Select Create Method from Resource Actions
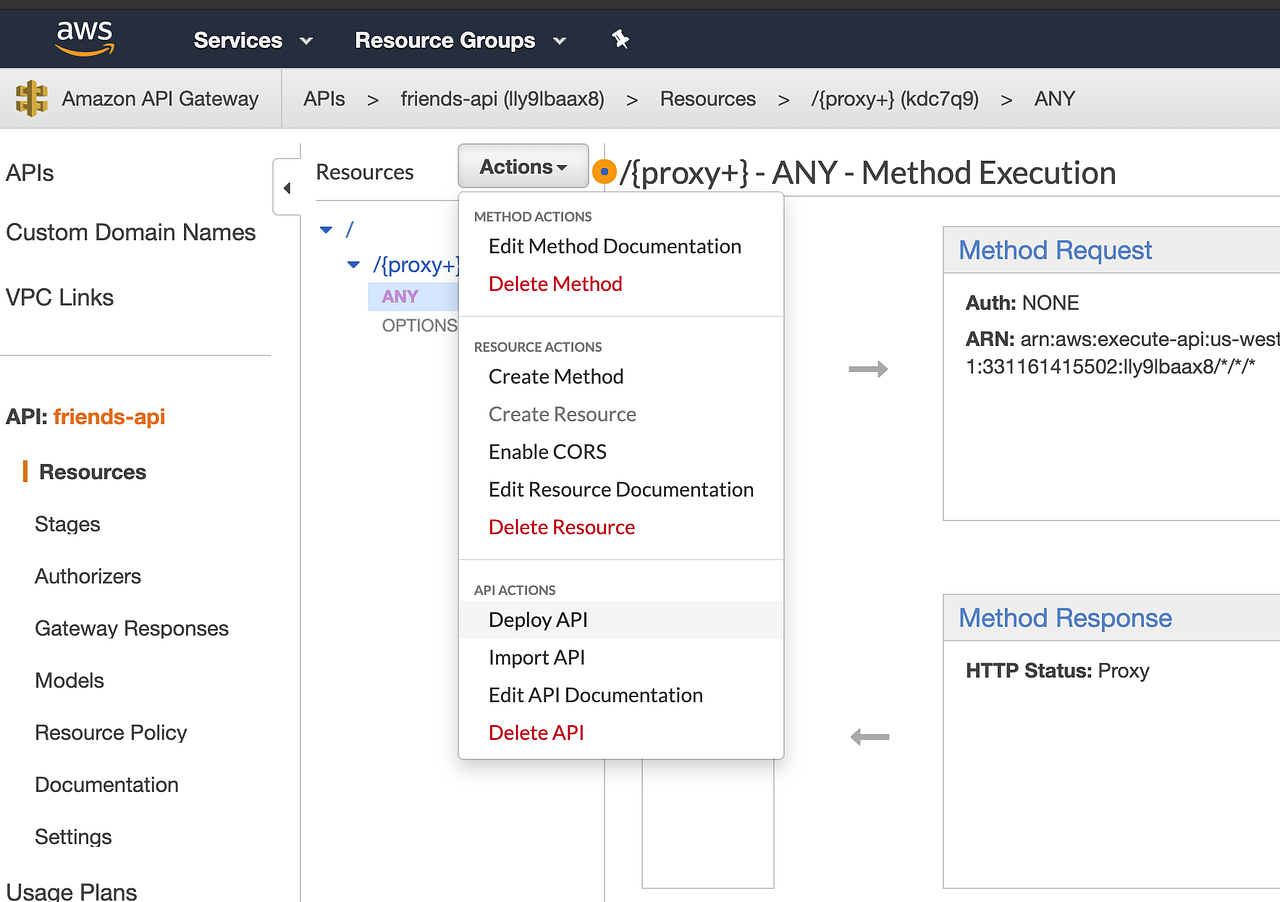This screenshot has width=1280, height=902. (x=556, y=376)
